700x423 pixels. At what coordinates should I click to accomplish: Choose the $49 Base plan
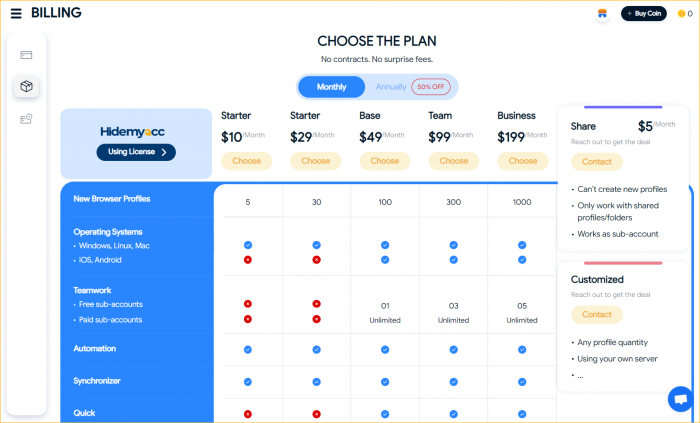click(x=384, y=161)
